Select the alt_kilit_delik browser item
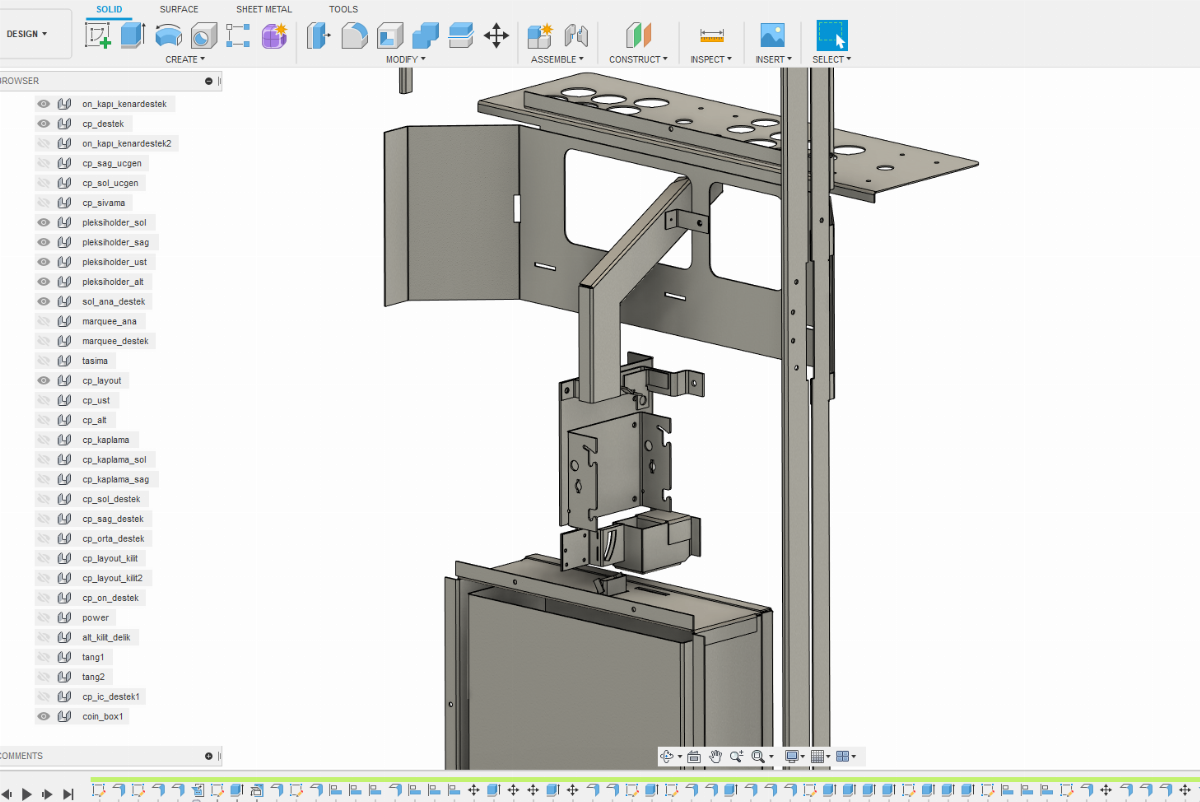 [106, 638]
